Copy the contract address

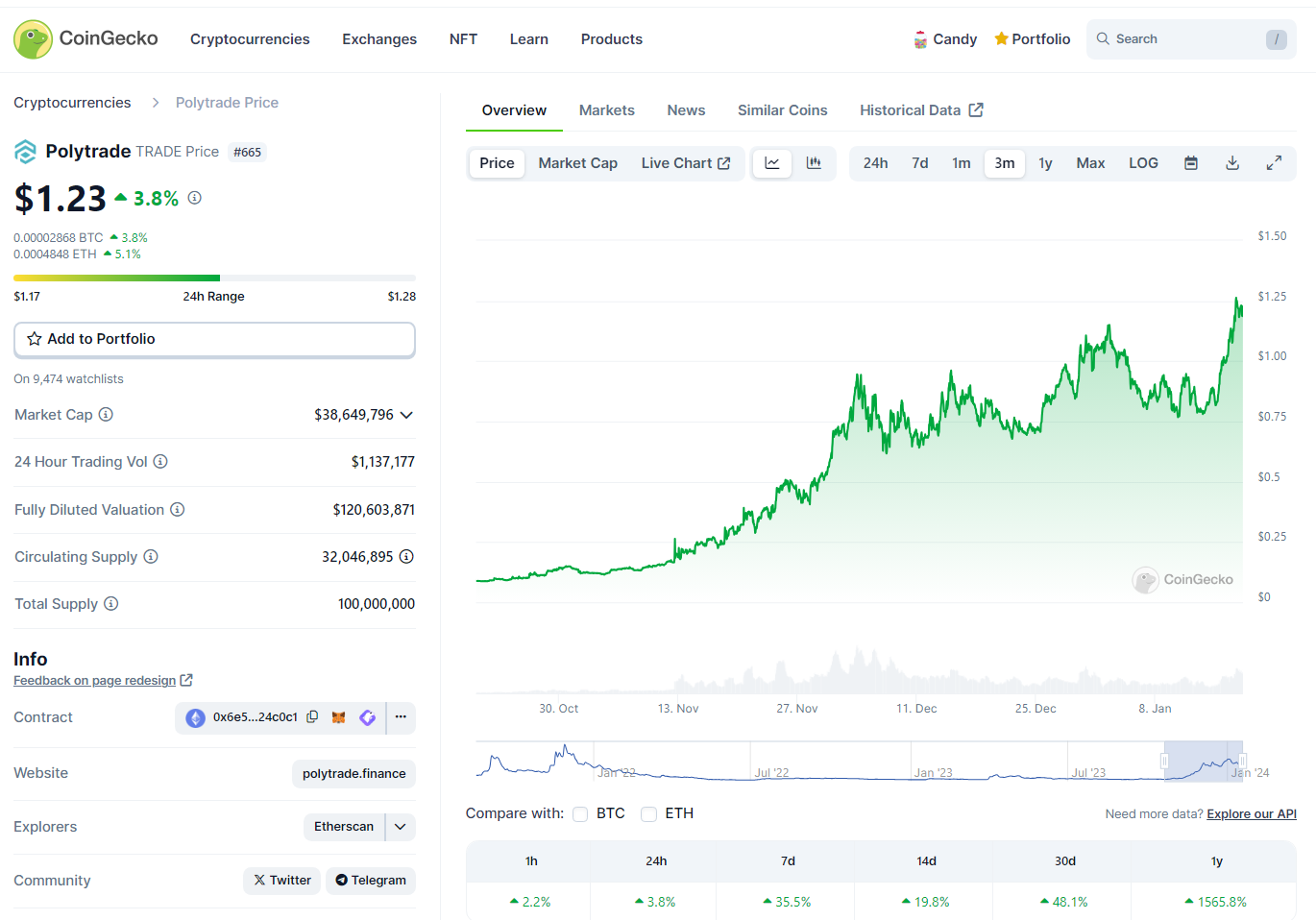pos(312,717)
